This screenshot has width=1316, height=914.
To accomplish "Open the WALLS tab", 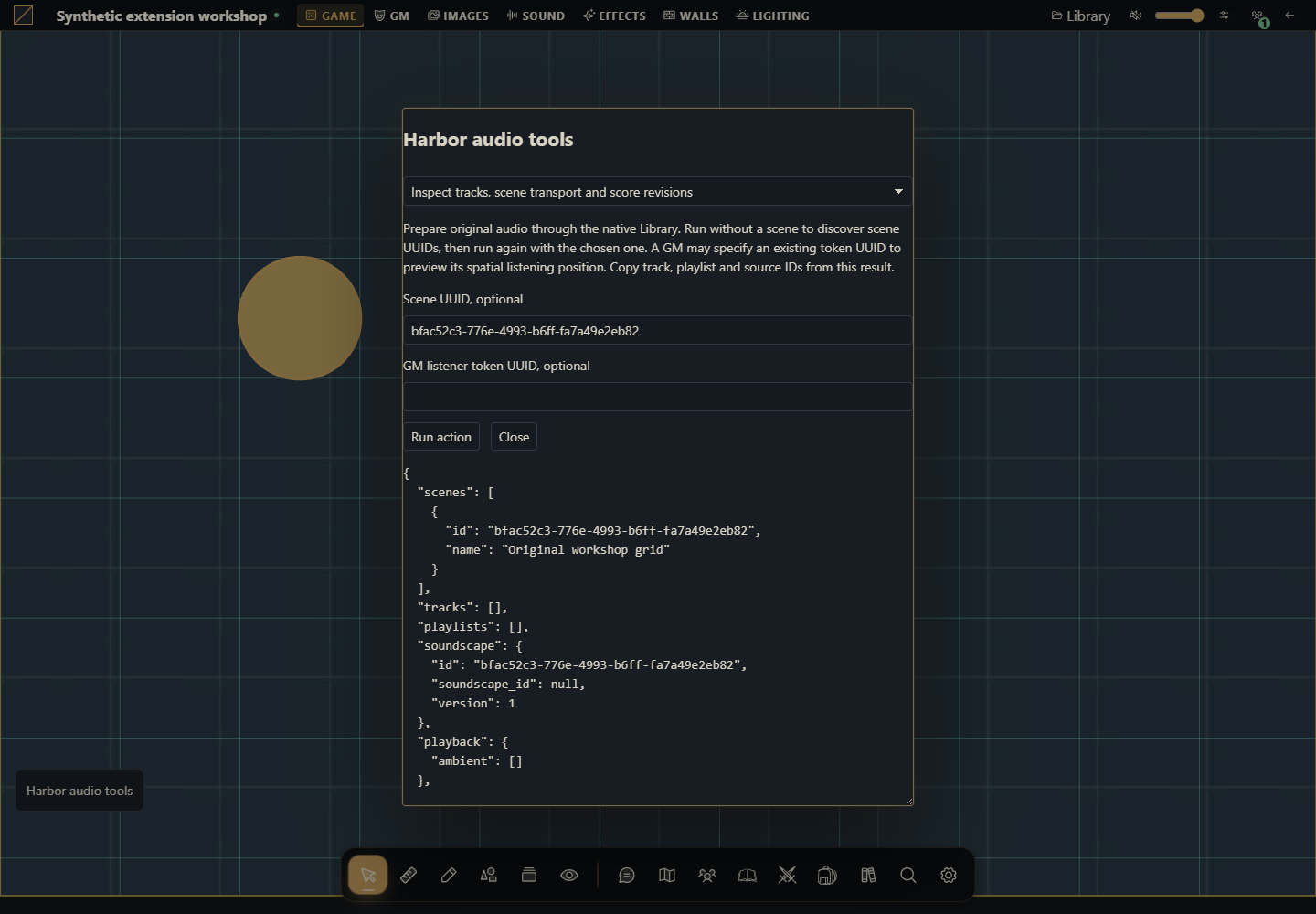I will click(x=692, y=16).
